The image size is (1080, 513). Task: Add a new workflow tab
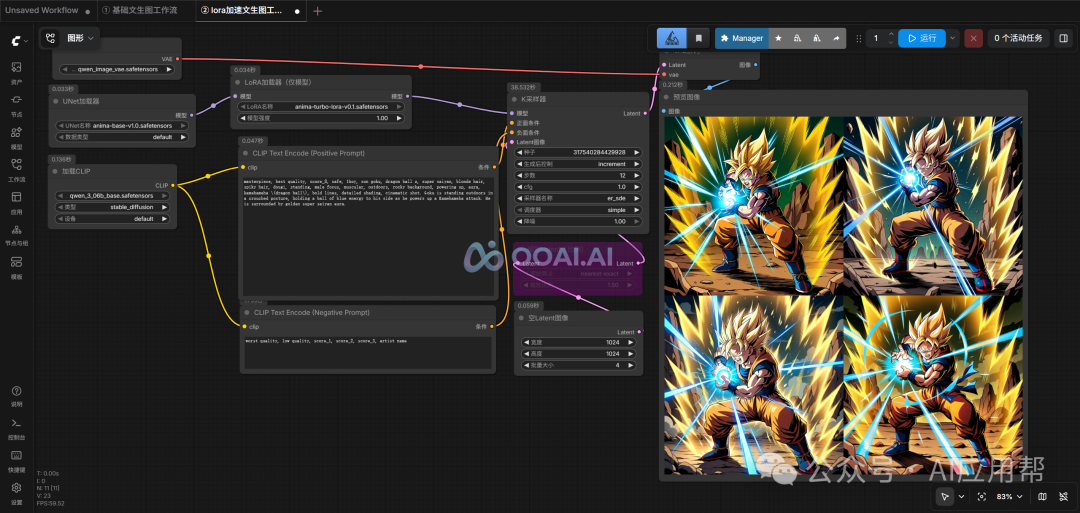pos(318,11)
